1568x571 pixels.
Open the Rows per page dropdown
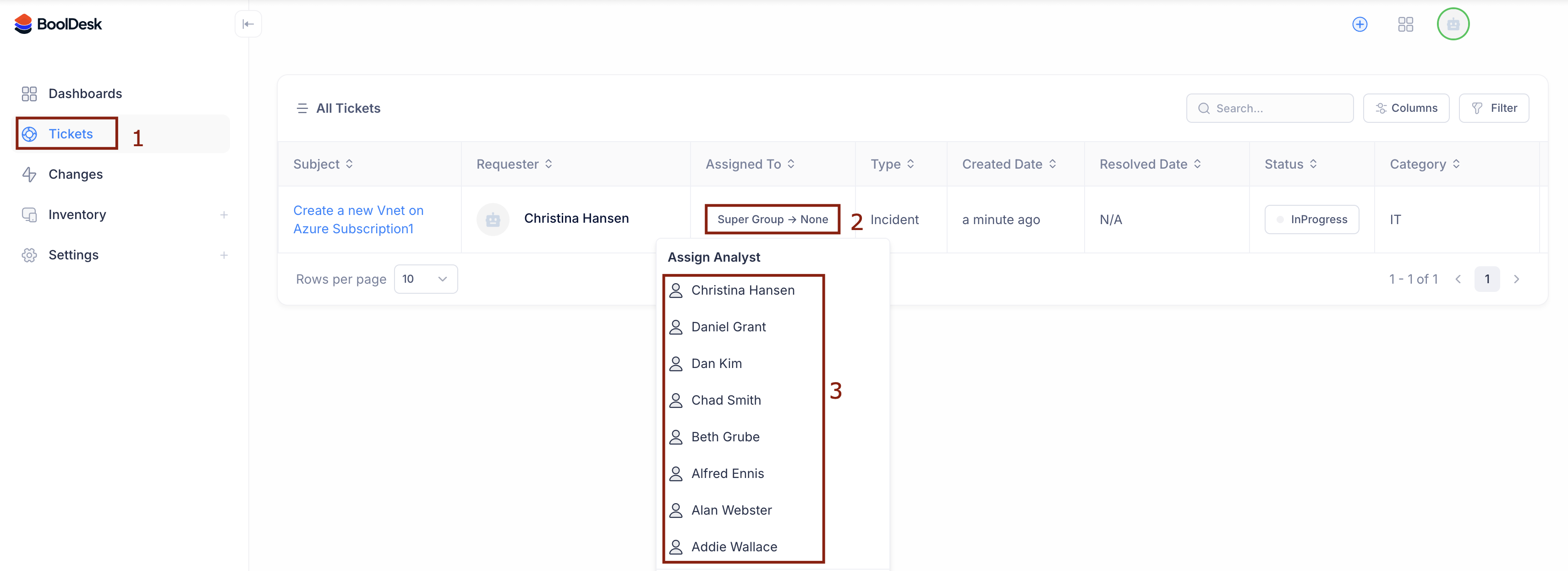click(426, 279)
